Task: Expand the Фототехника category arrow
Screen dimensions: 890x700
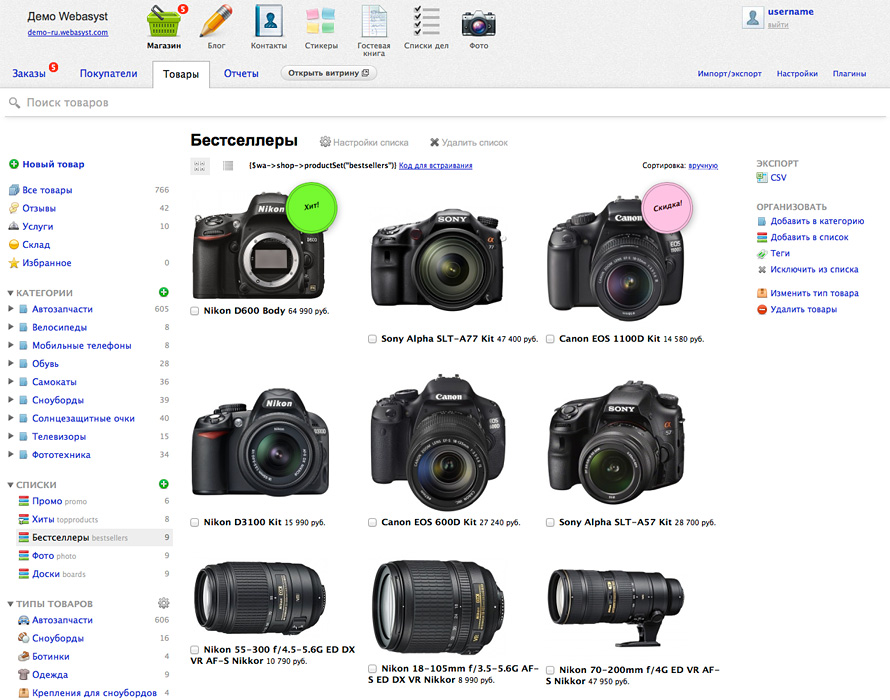Action: pos(11,455)
